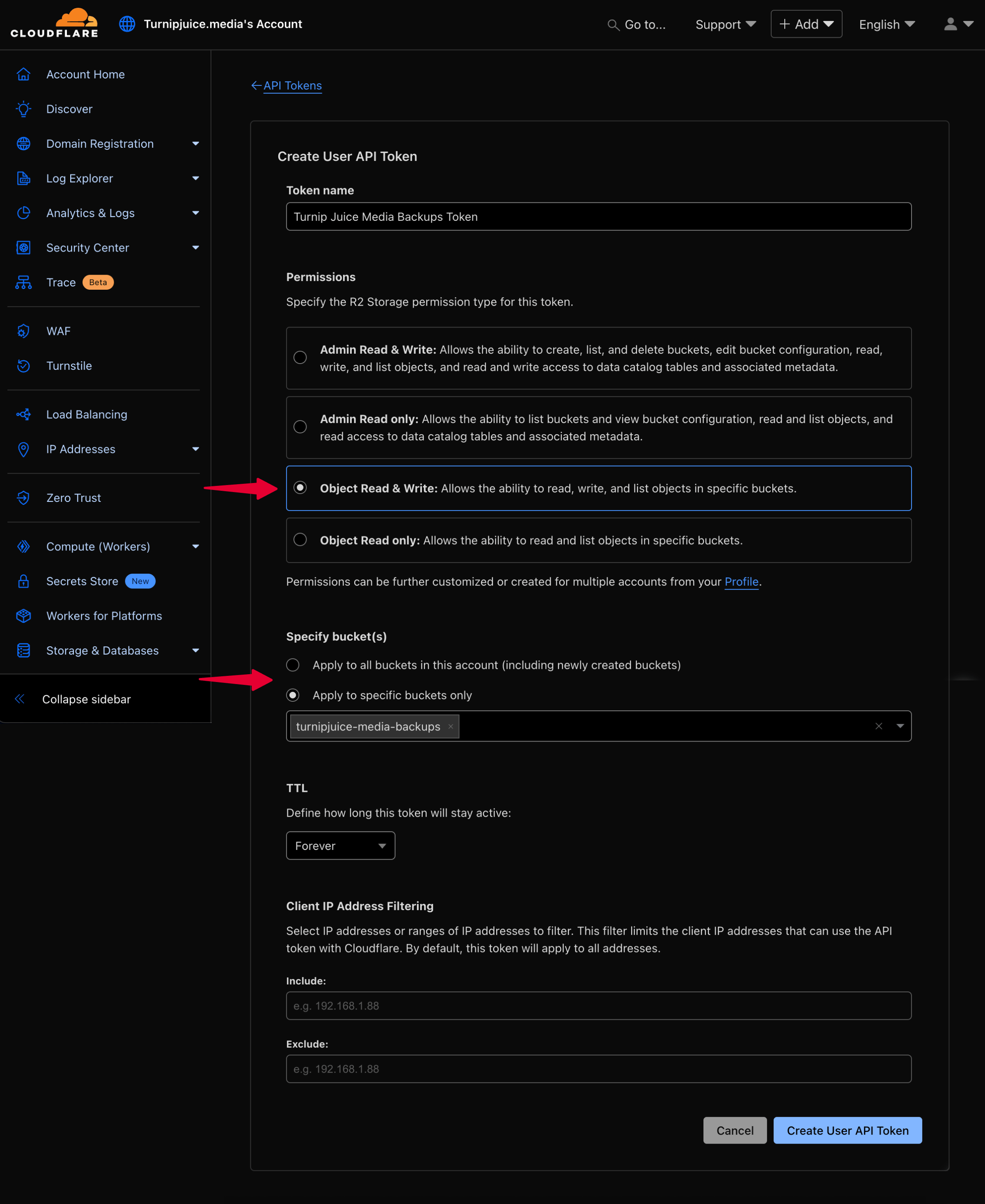Expand the Storage & Databases submenu arrow
The height and width of the screenshot is (1204, 985).
tap(196, 650)
